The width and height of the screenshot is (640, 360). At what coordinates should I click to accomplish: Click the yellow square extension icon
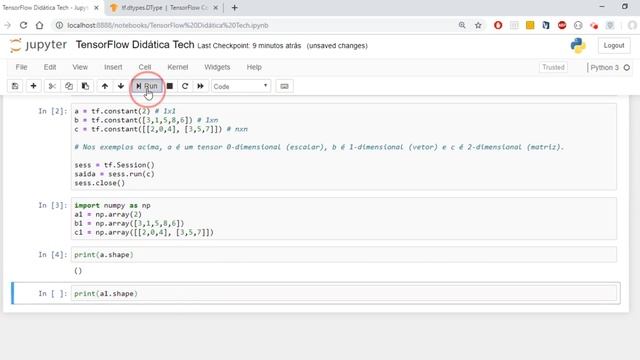tap(530, 25)
